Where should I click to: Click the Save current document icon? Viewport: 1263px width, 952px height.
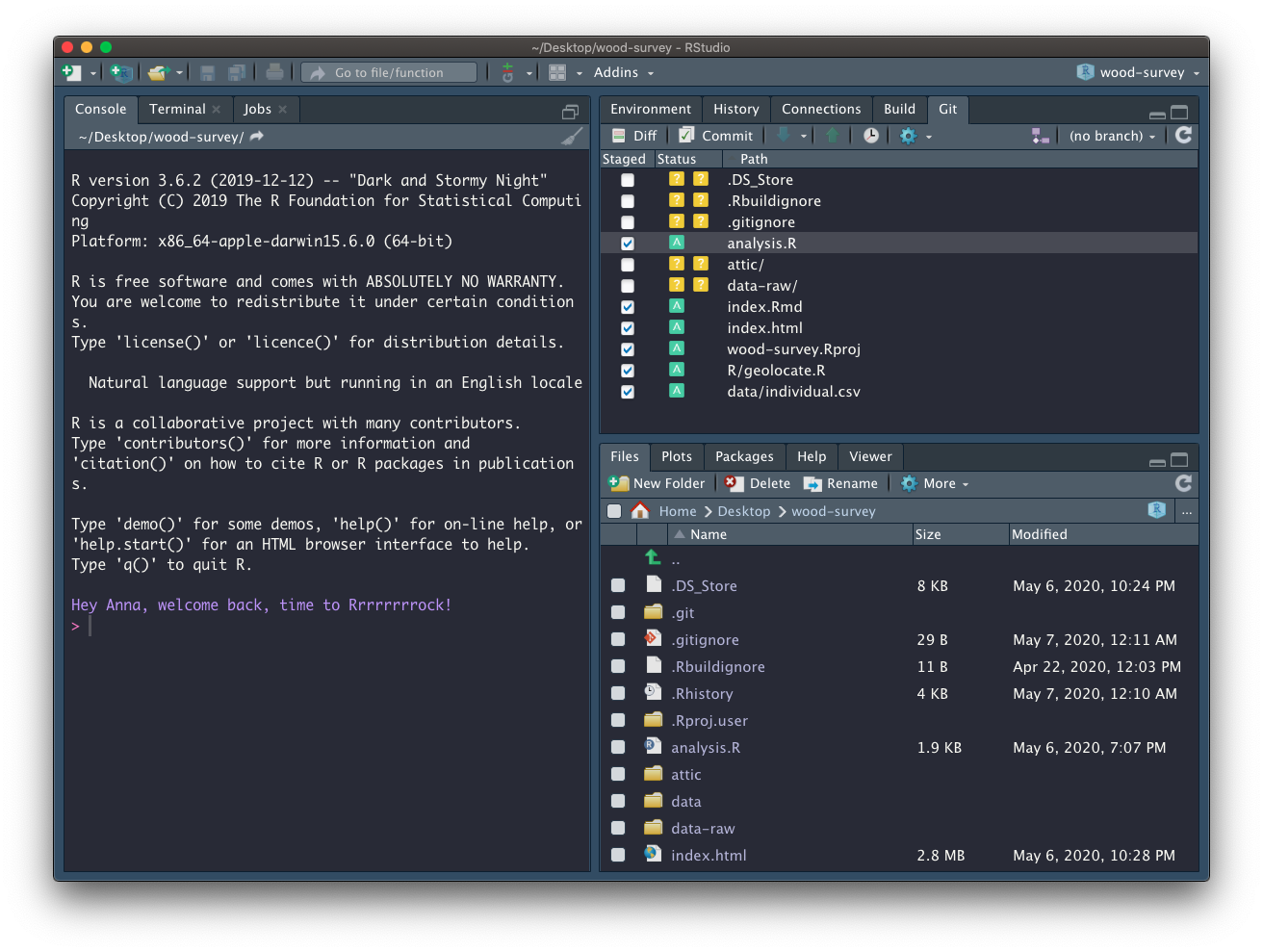[207, 72]
